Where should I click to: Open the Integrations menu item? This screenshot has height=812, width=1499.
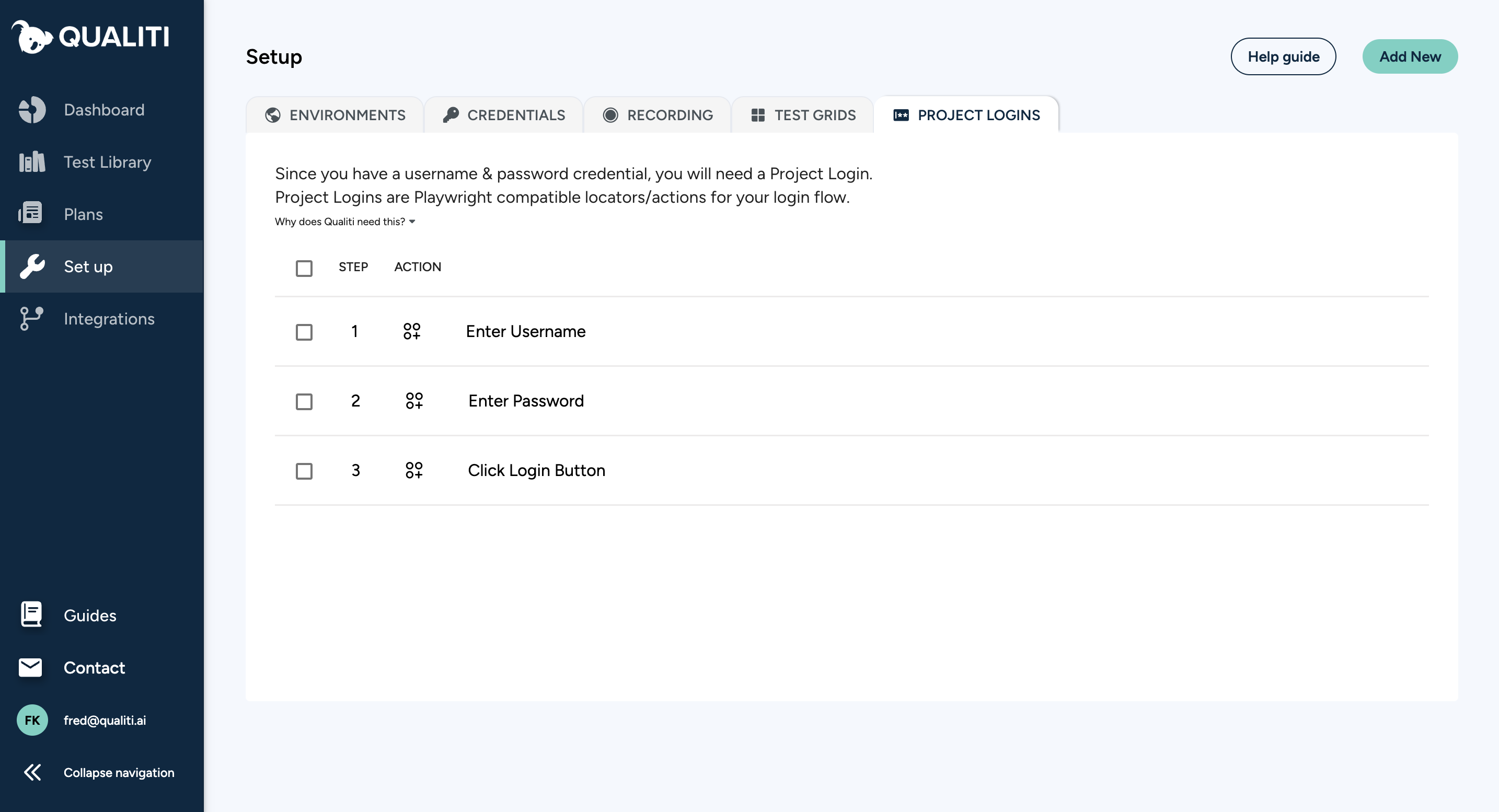coord(102,319)
